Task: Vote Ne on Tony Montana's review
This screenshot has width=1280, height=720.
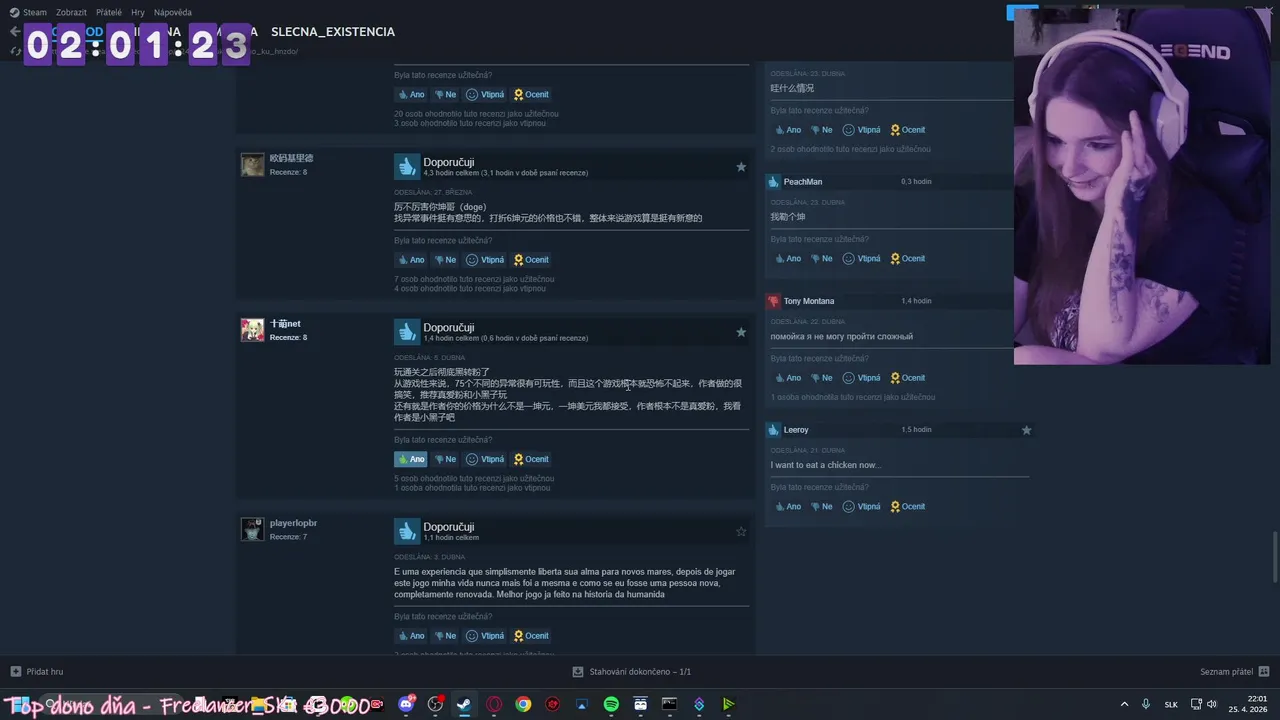Action: [x=822, y=378]
